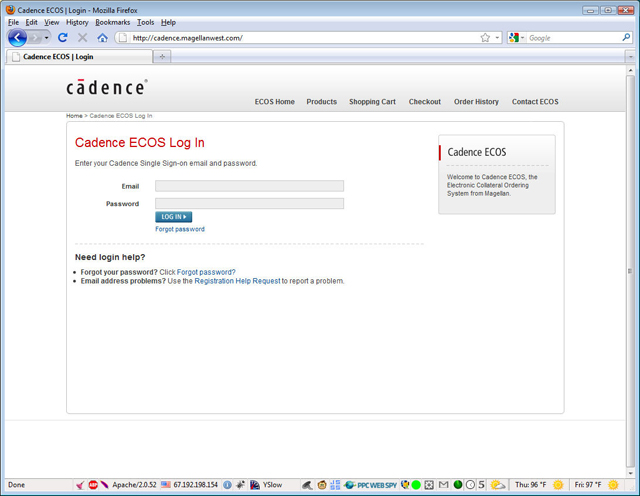
Task: Click the 67.192.198.154 IP address text
Action: [196, 485]
